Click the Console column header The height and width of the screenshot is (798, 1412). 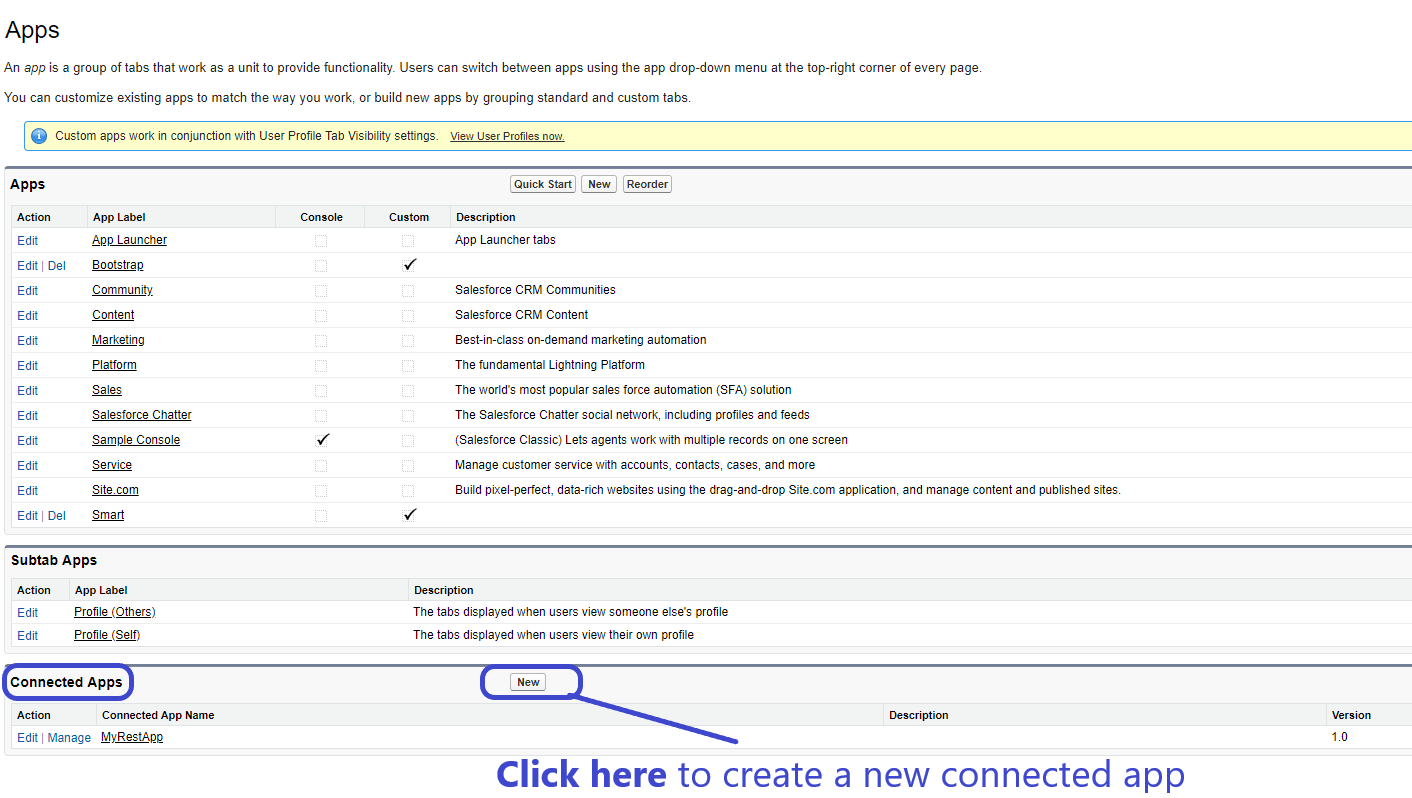(321, 217)
